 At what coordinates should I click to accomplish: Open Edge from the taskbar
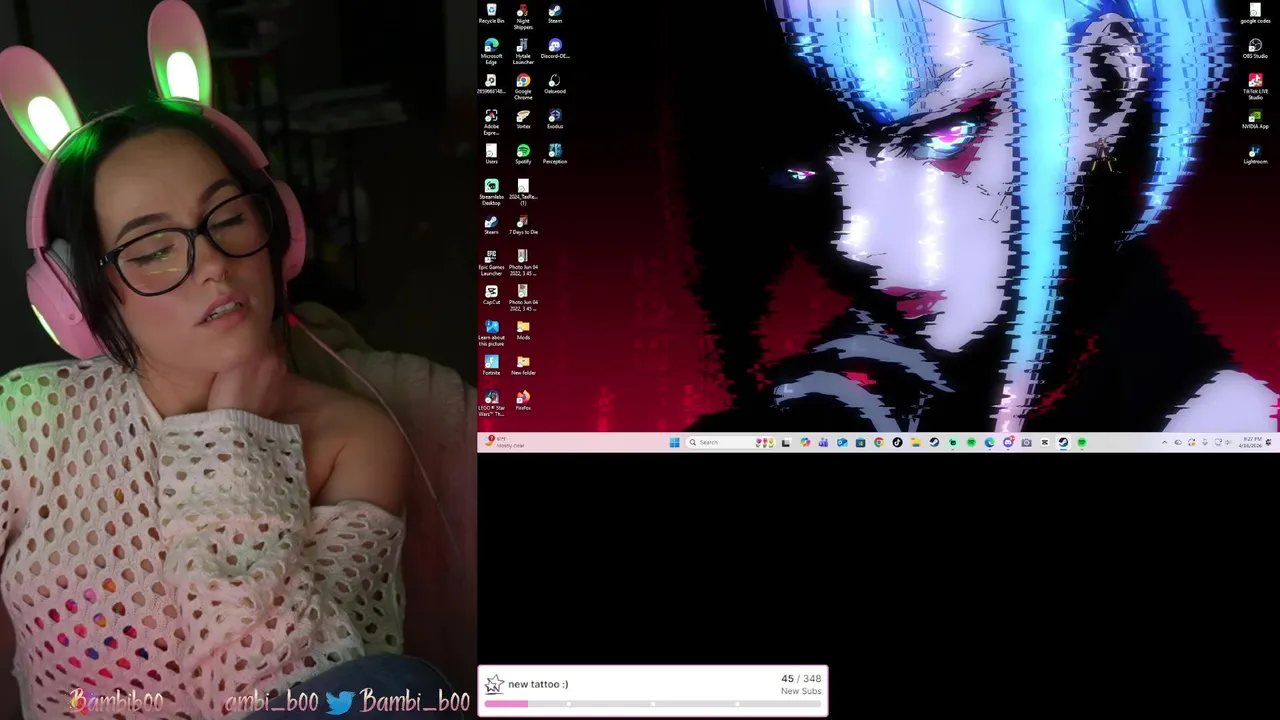click(989, 442)
